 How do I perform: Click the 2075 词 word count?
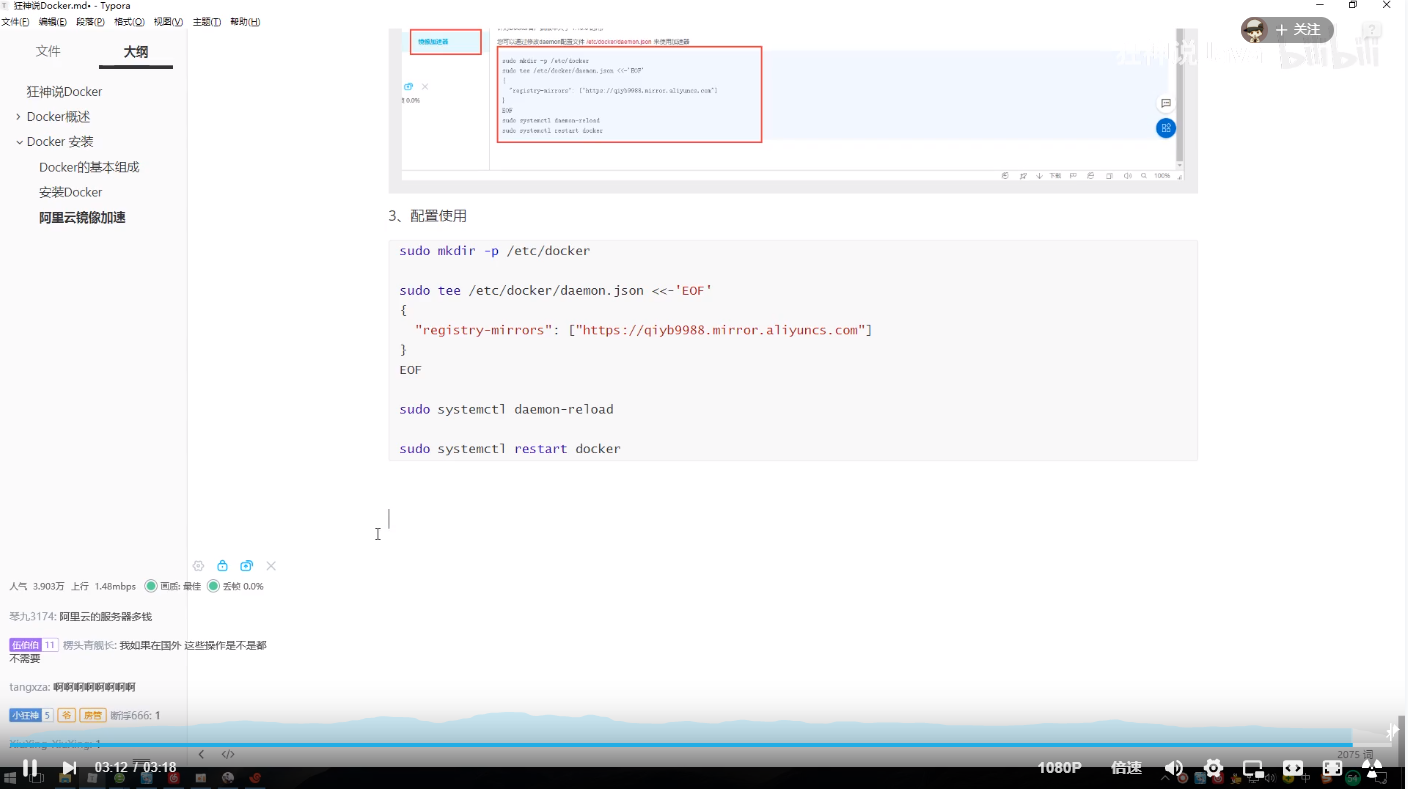point(1355,754)
